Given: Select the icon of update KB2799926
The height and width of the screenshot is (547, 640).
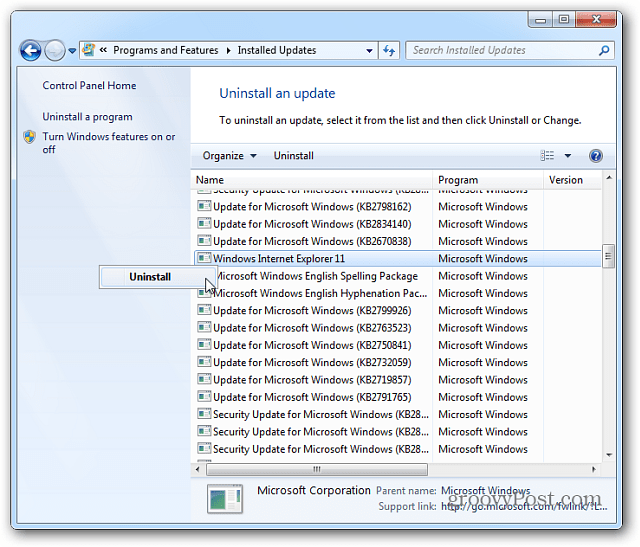Looking at the screenshot, I should point(204,310).
